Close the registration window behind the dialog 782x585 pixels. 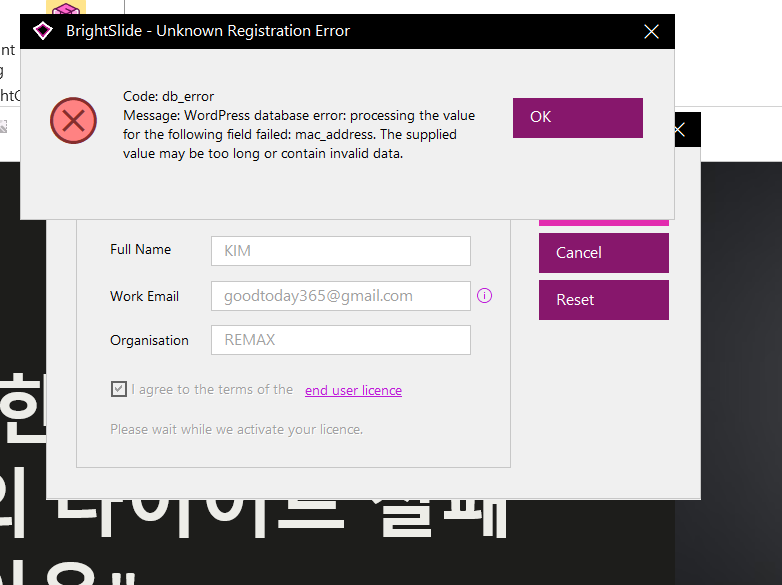tap(680, 130)
